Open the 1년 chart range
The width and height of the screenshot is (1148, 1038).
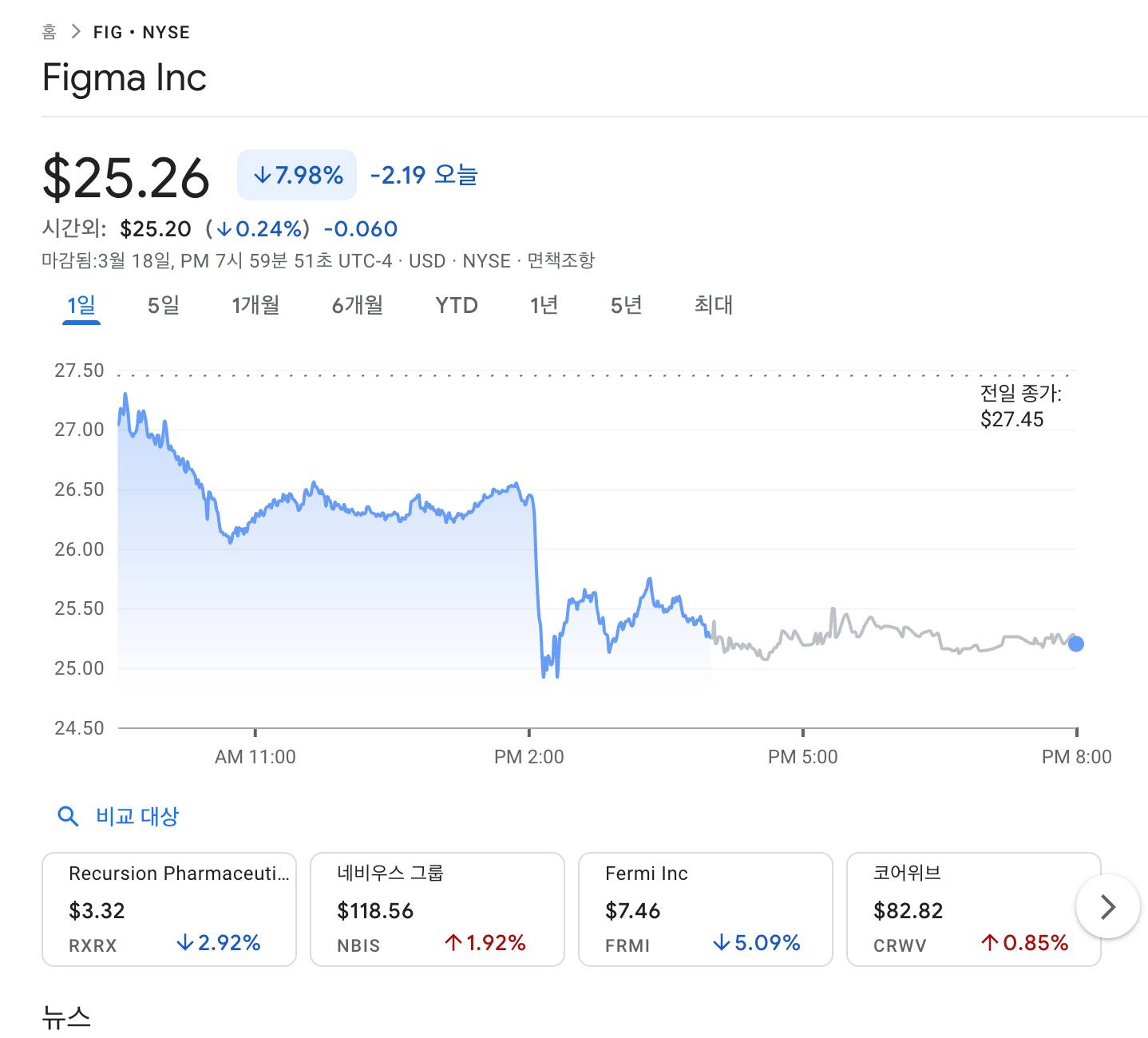tap(544, 305)
